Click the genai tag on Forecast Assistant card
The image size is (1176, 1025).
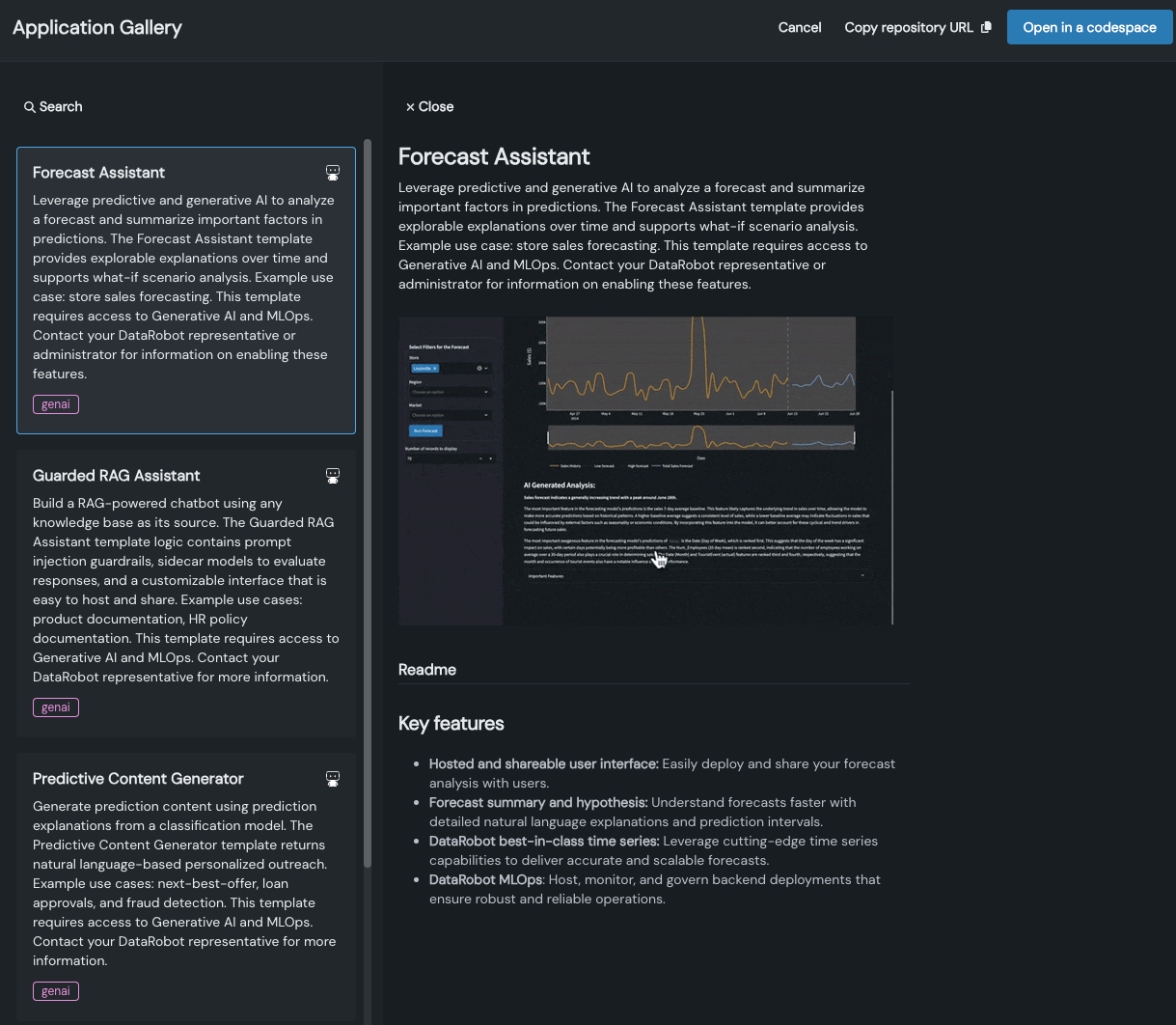tap(56, 404)
